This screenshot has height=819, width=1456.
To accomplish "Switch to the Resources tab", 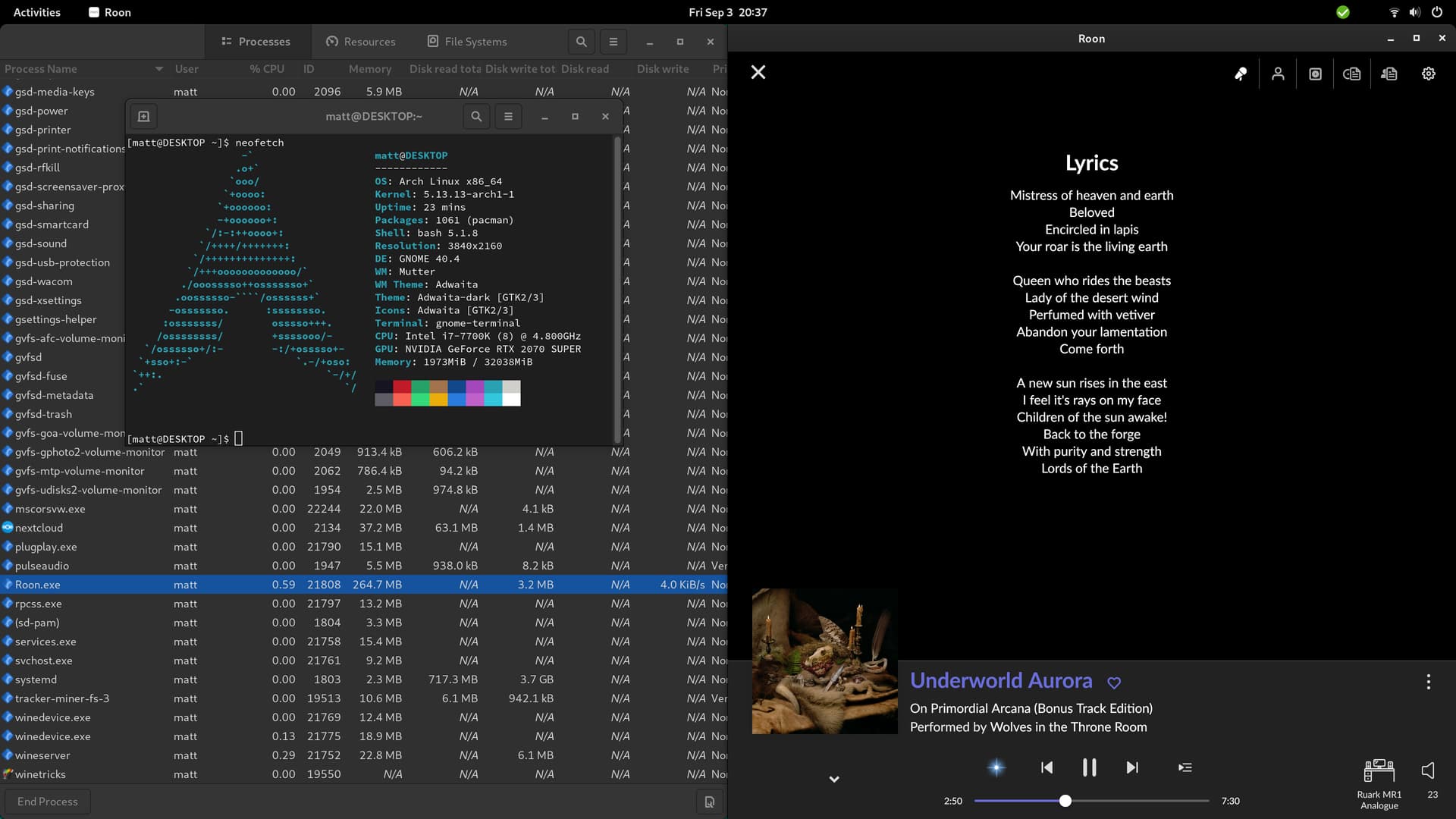I will (x=361, y=42).
